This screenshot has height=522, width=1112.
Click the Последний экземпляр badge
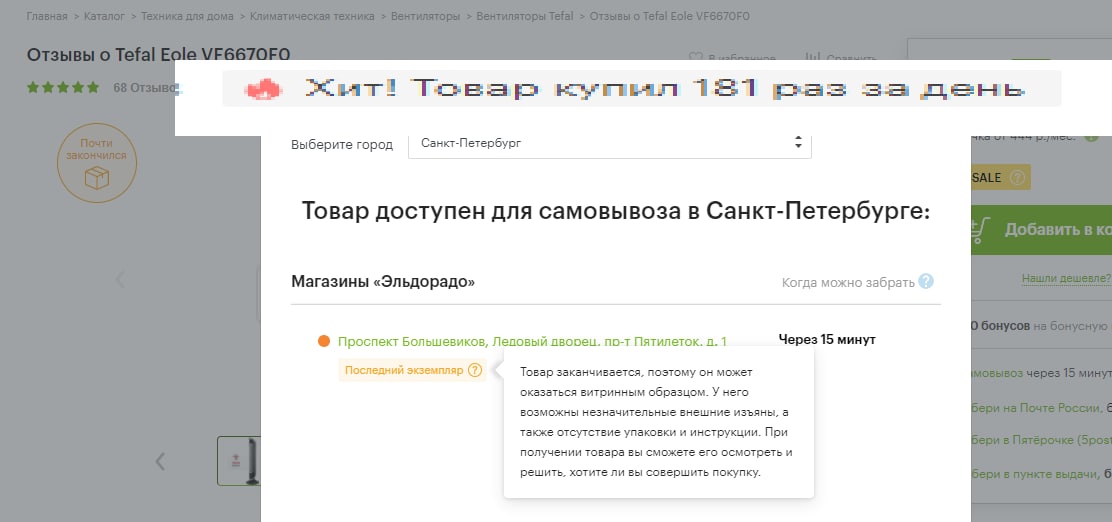pos(412,370)
